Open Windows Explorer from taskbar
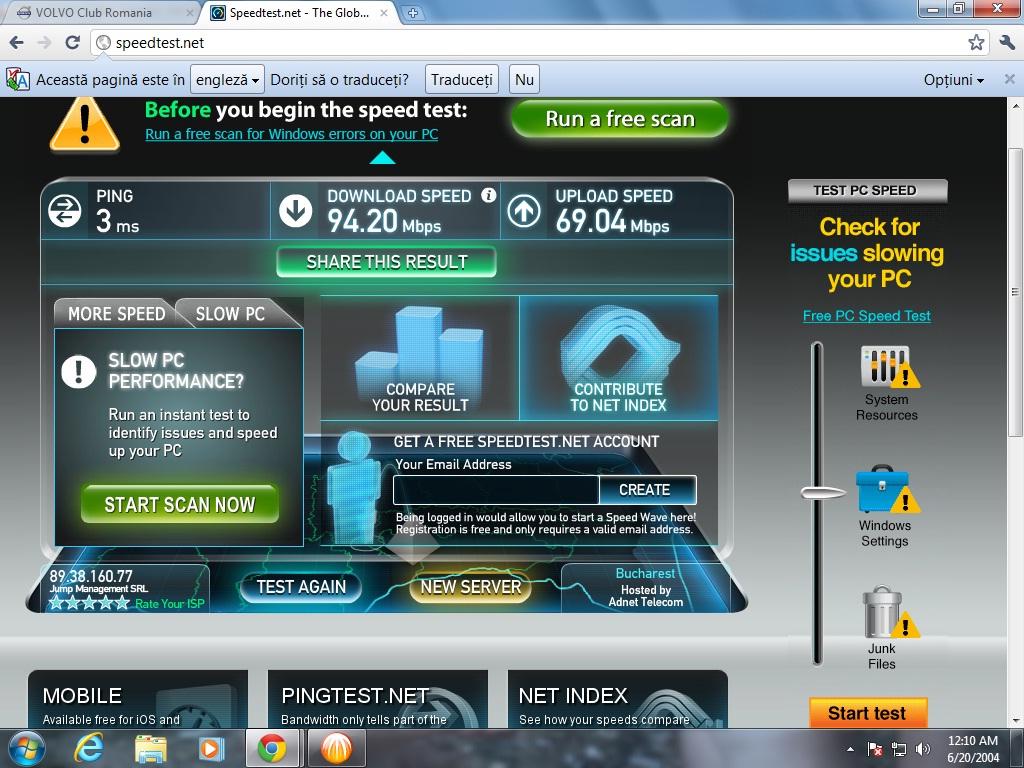Image resolution: width=1024 pixels, height=768 pixels. [151, 749]
